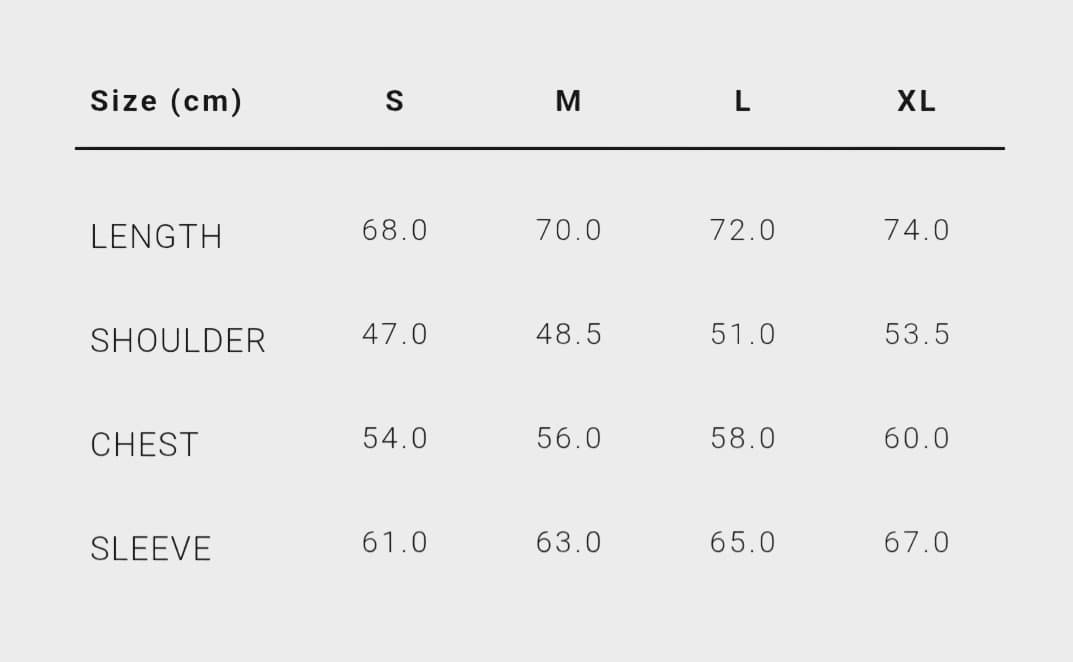Click the 65.0 sleeve value

tap(743, 542)
